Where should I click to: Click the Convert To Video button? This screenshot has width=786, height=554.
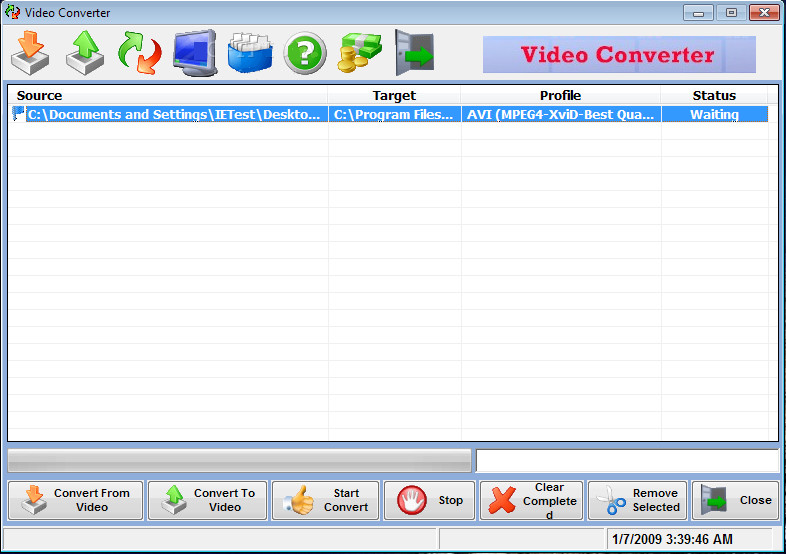coord(208,500)
